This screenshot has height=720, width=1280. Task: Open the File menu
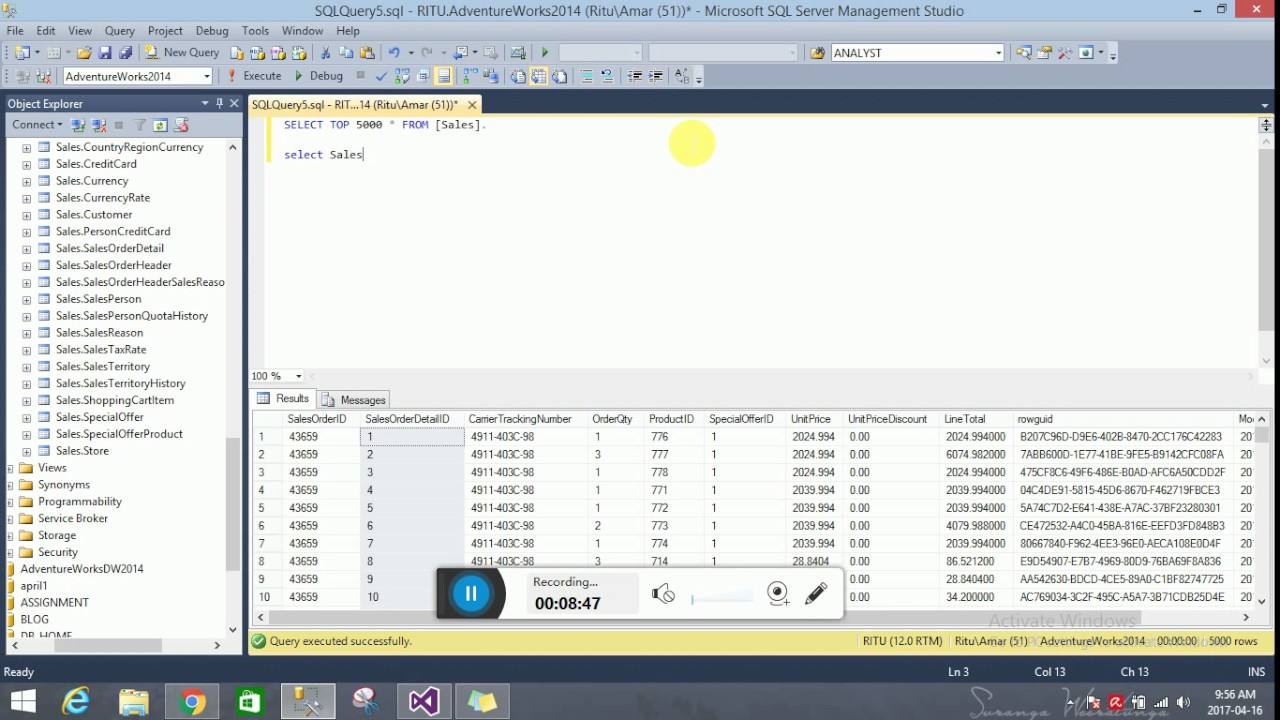15,31
